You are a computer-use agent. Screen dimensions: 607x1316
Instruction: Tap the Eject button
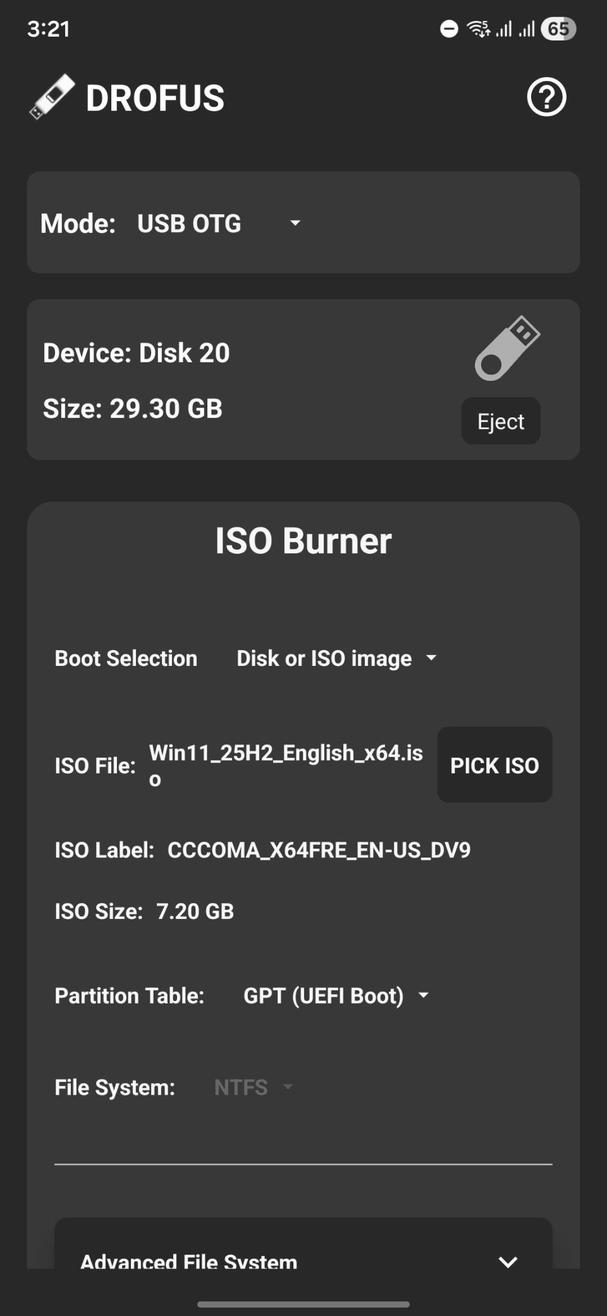coord(500,420)
